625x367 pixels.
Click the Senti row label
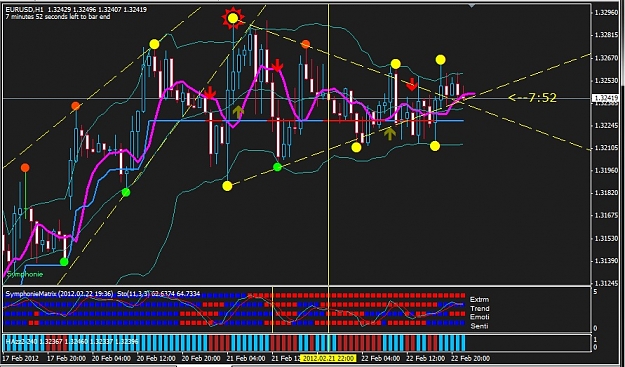tap(479, 326)
